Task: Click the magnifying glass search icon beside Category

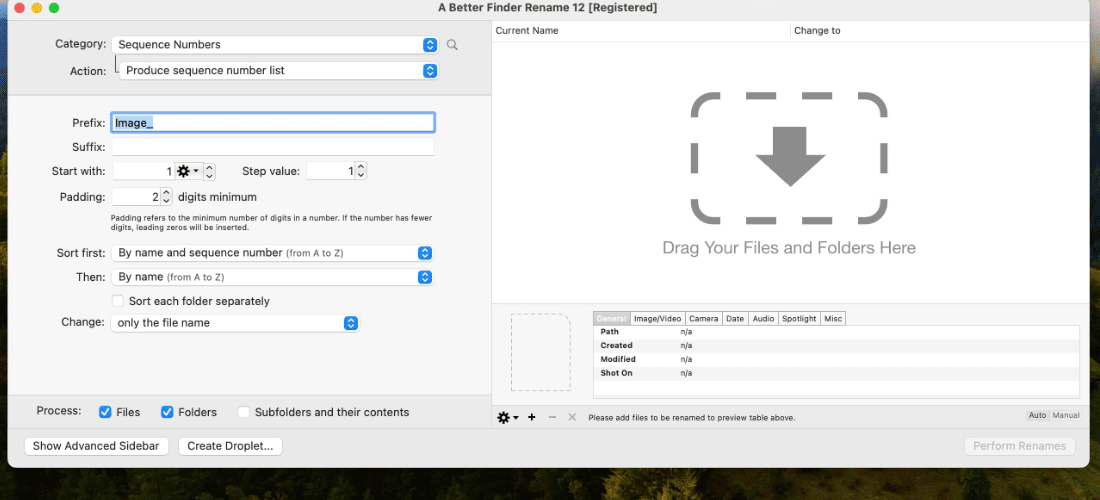Action: [x=452, y=45]
